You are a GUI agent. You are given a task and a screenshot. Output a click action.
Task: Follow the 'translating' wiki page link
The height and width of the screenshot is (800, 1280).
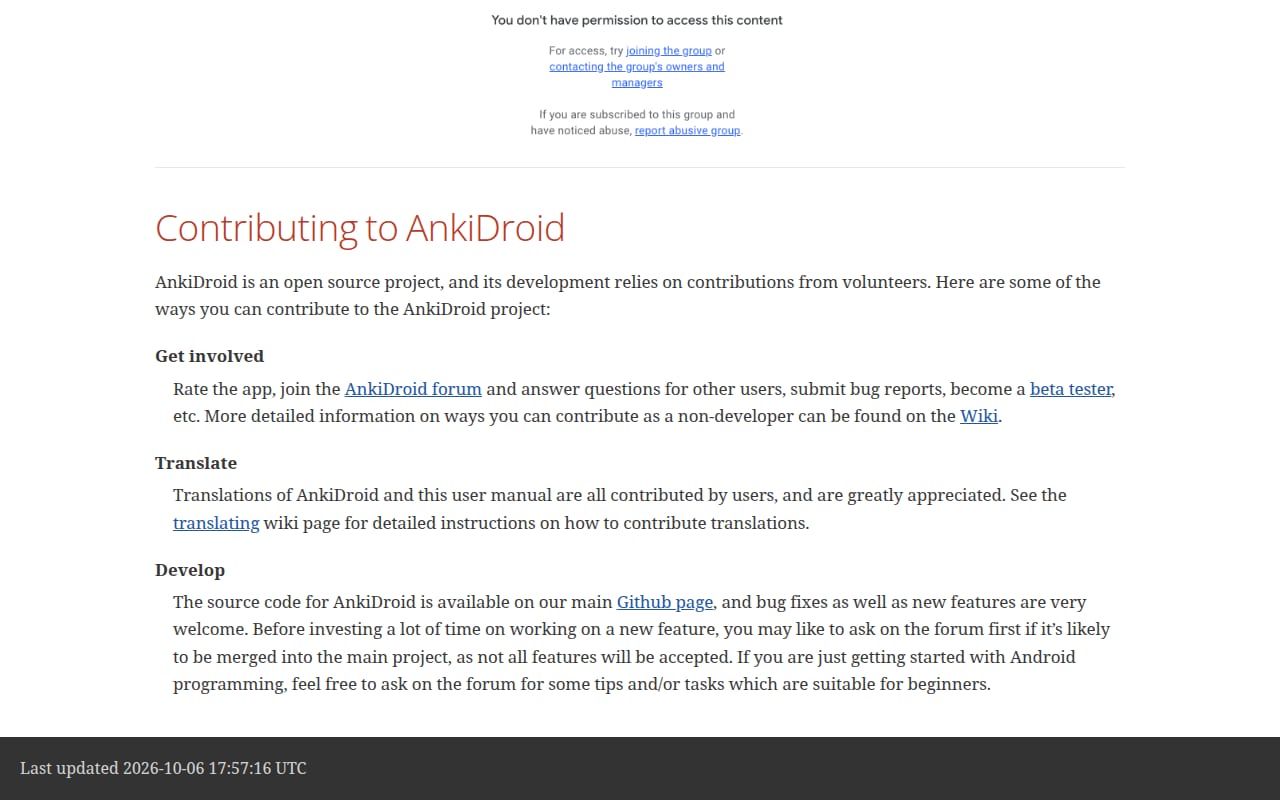(216, 523)
